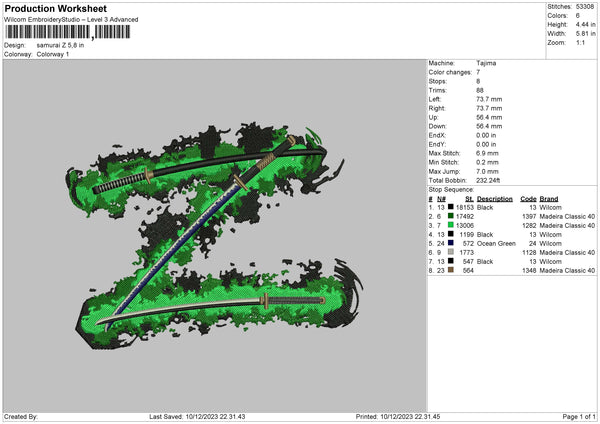
Task: Select the Code column header
Action: point(528,199)
